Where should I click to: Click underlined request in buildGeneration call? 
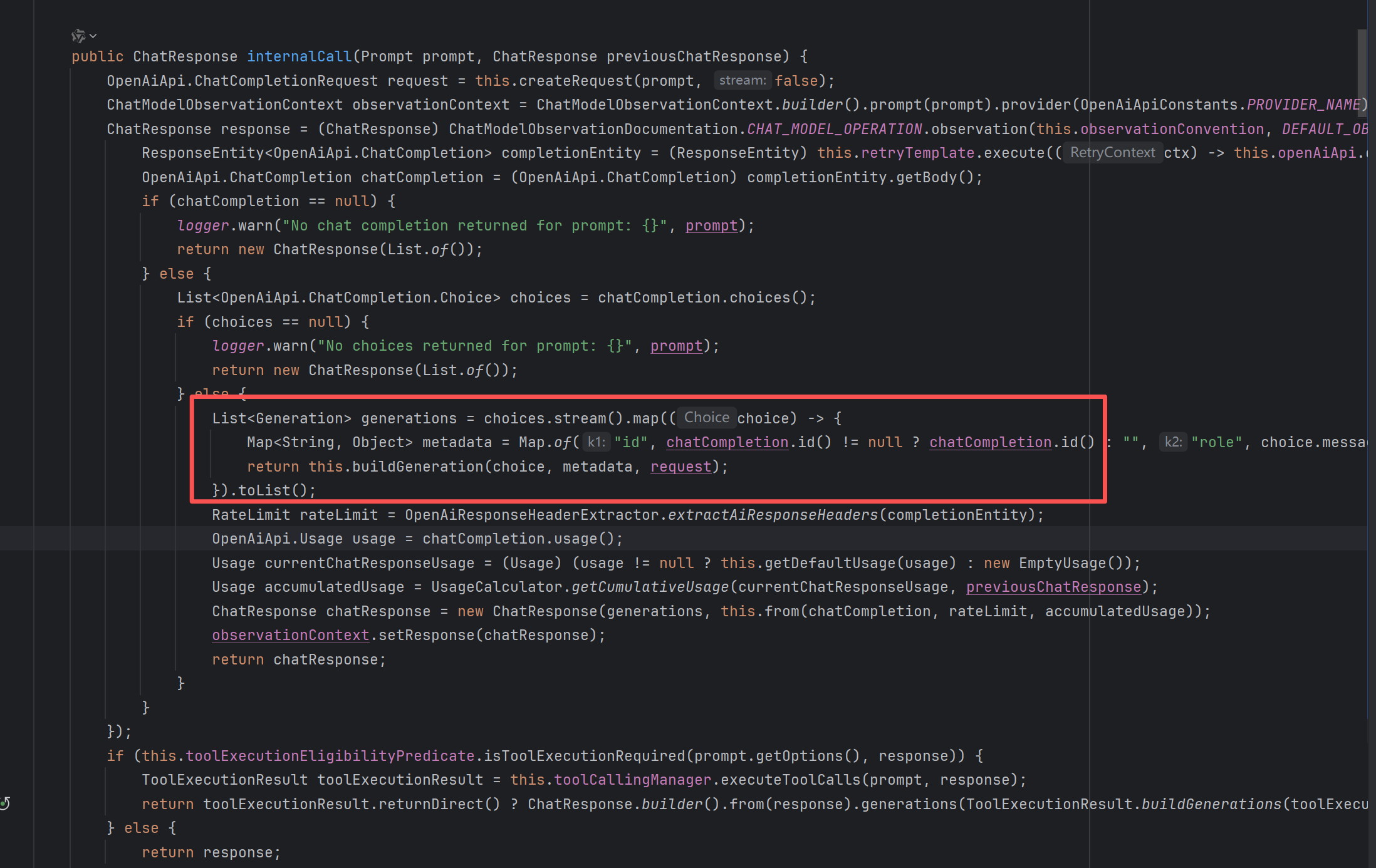[x=680, y=467]
